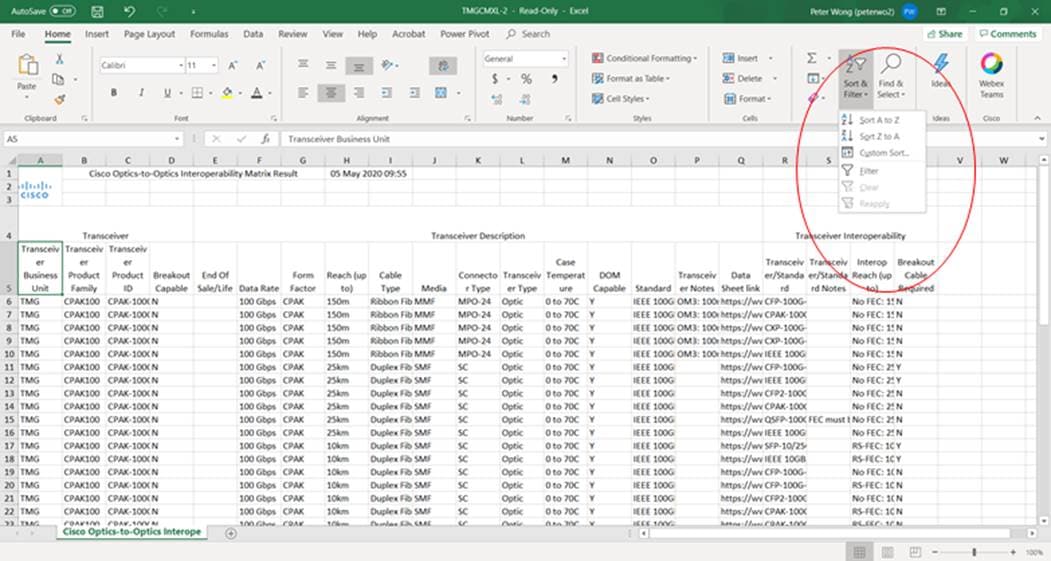Click the Decrease Indent icon
The width and height of the screenshot is (1051, 561).
[x=387, y=92]
